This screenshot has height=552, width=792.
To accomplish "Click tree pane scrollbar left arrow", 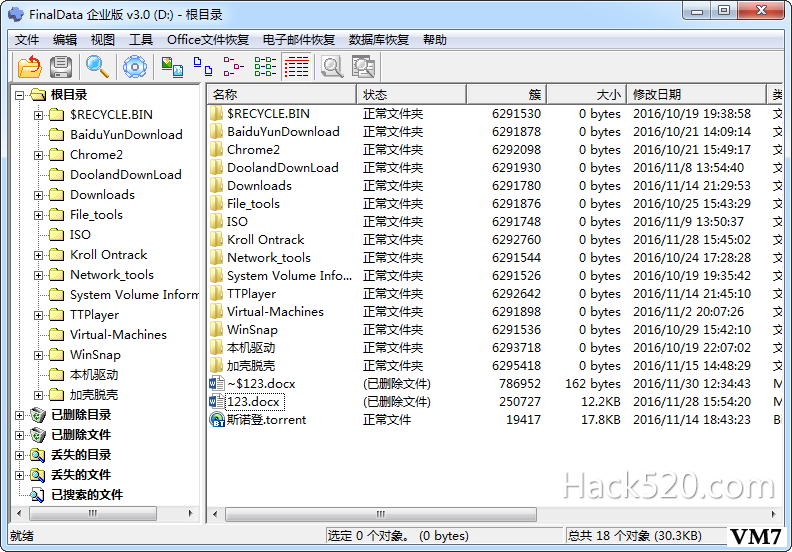I will point(19,514).
